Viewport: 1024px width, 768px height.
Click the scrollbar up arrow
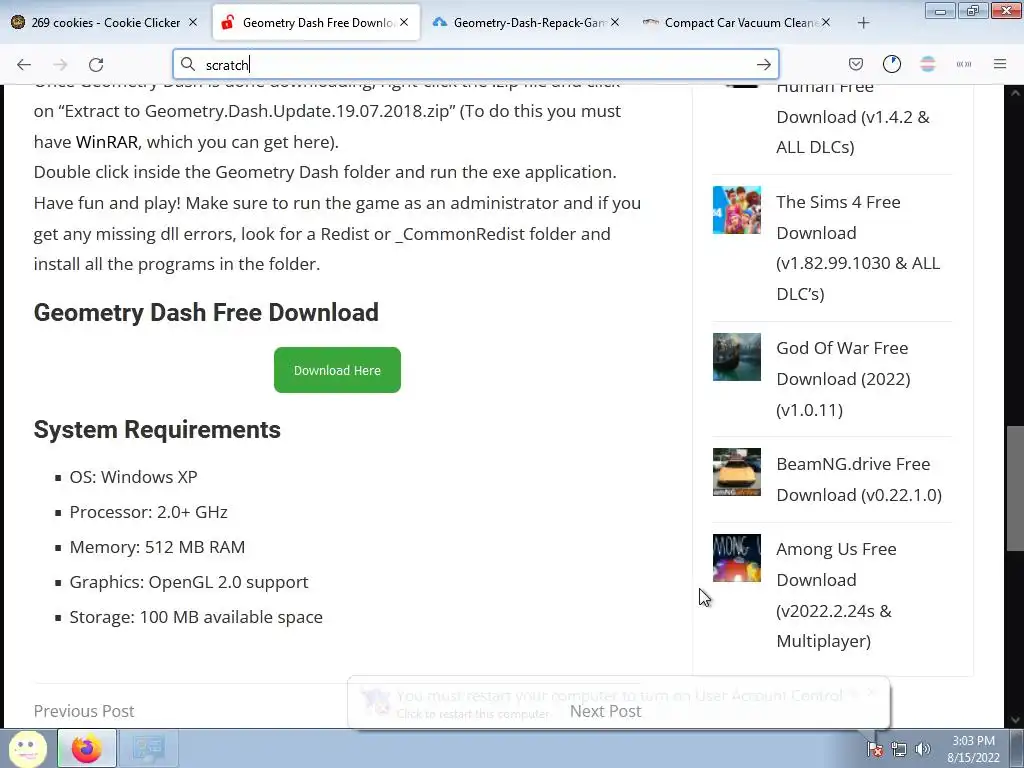point(1015,93)
